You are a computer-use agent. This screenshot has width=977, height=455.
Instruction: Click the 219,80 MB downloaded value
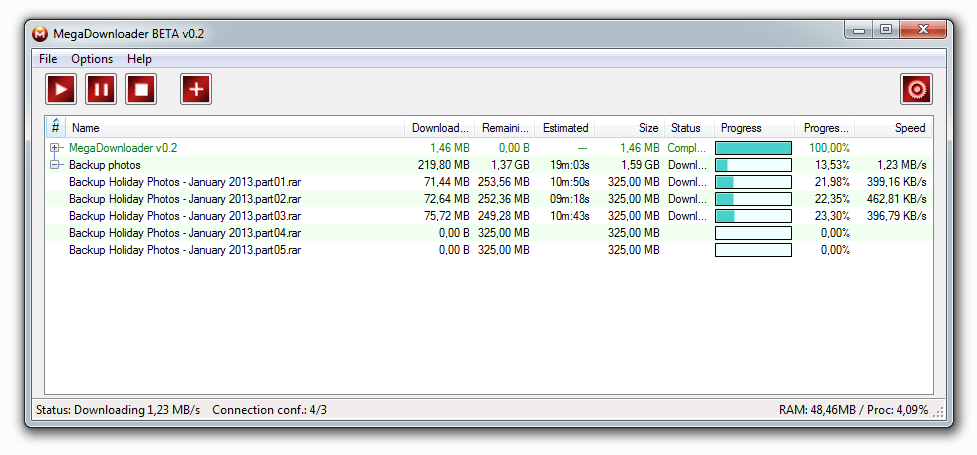[x=444, y=165]
